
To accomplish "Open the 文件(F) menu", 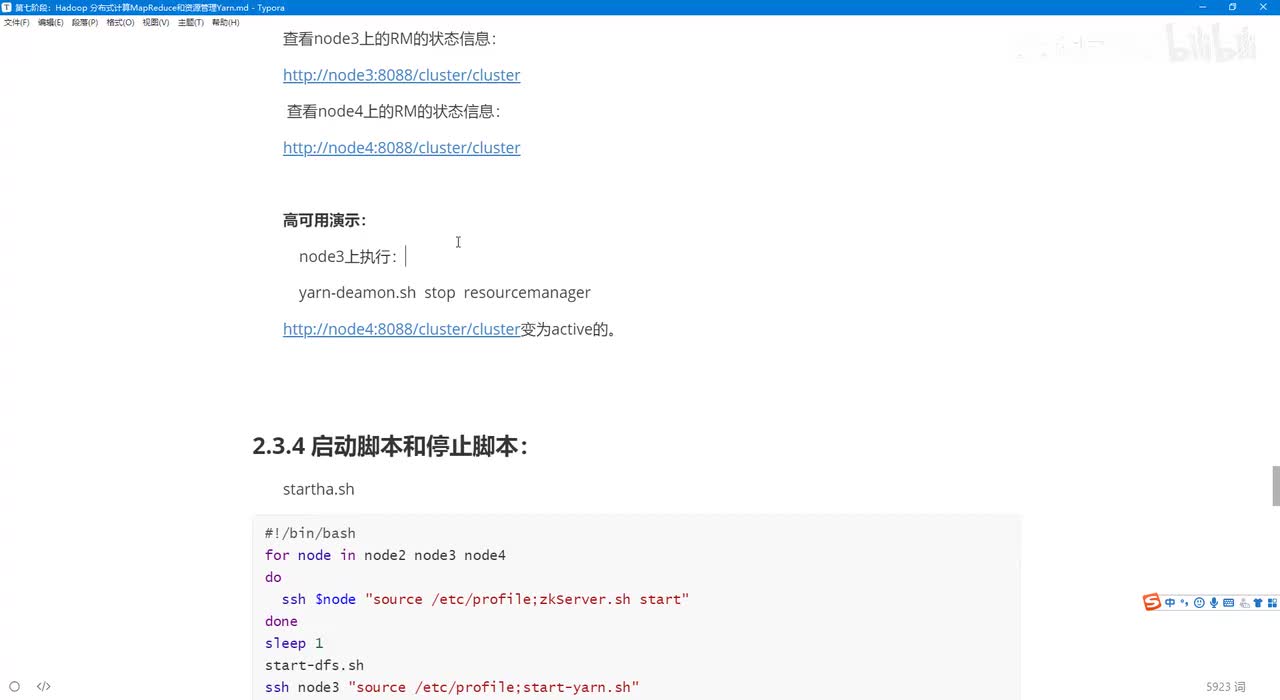I will point(17,22).
